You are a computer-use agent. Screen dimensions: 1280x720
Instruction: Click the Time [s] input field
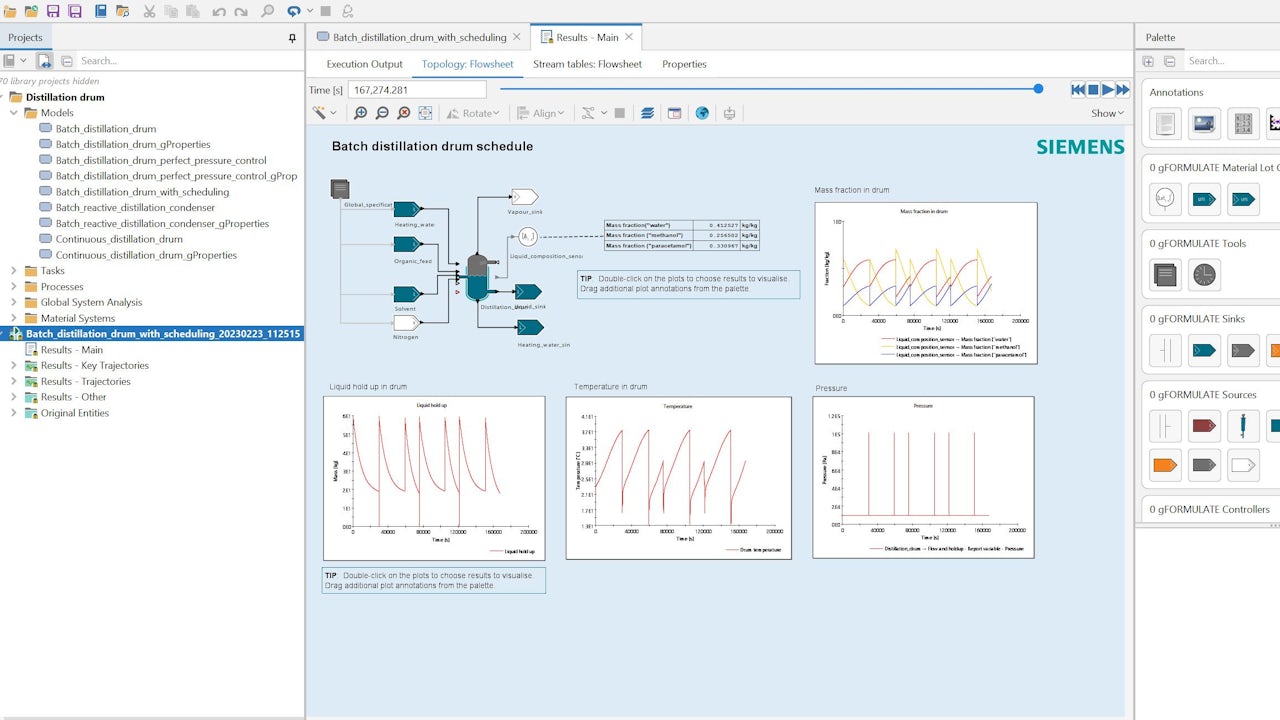tap(416, 90)
